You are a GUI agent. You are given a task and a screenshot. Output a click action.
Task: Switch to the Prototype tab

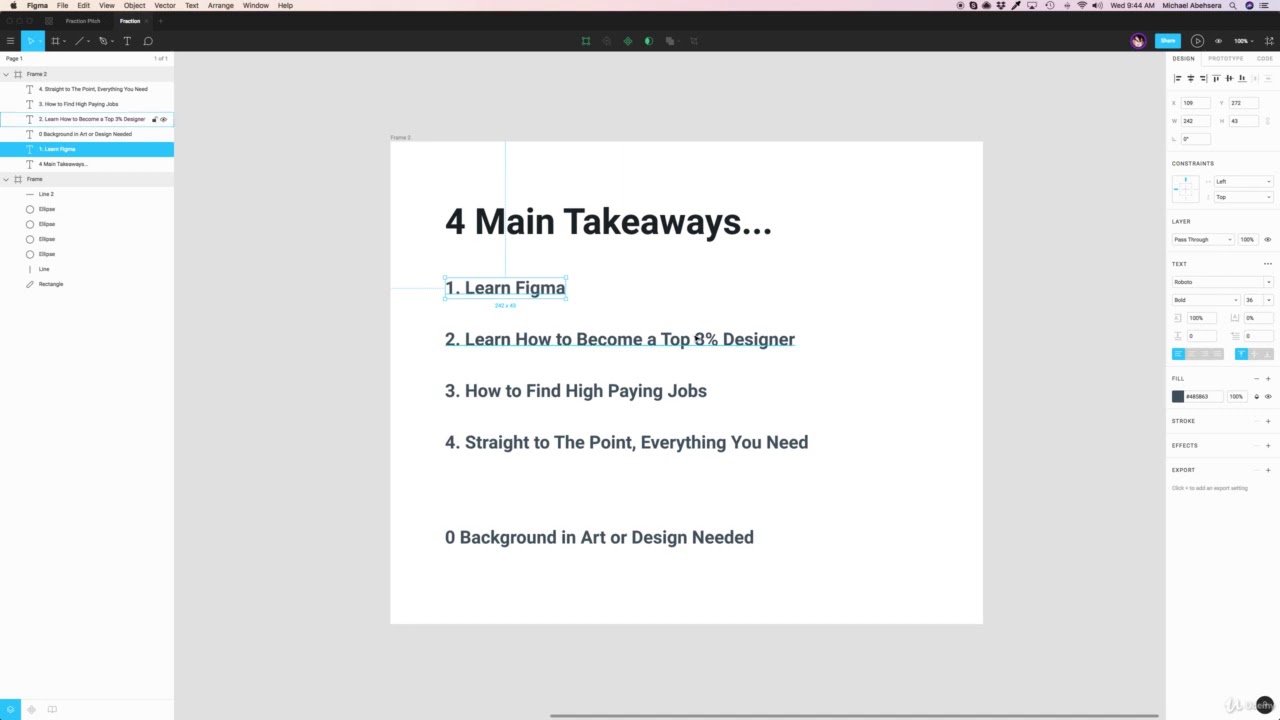1225,59
